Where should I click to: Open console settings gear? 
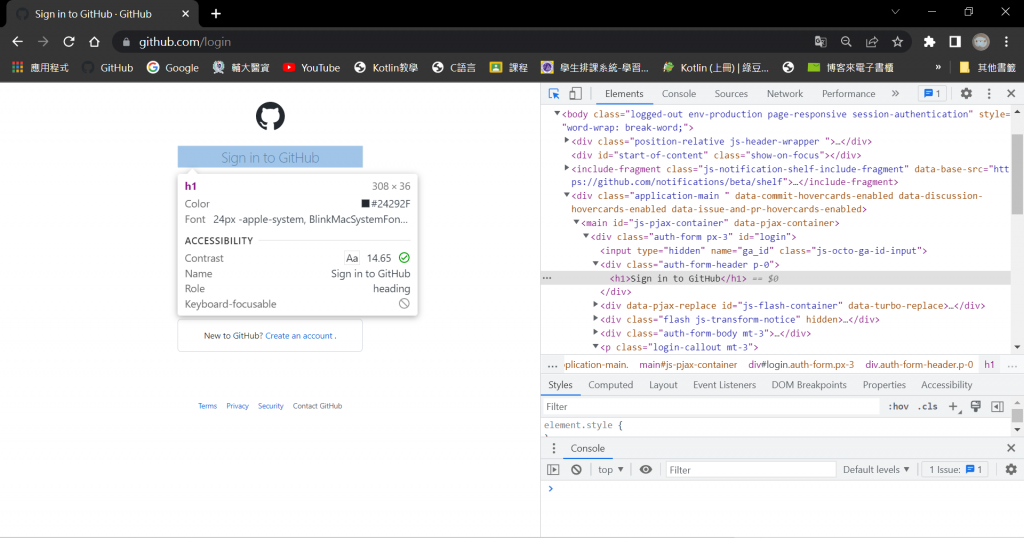coord(1011,469)
